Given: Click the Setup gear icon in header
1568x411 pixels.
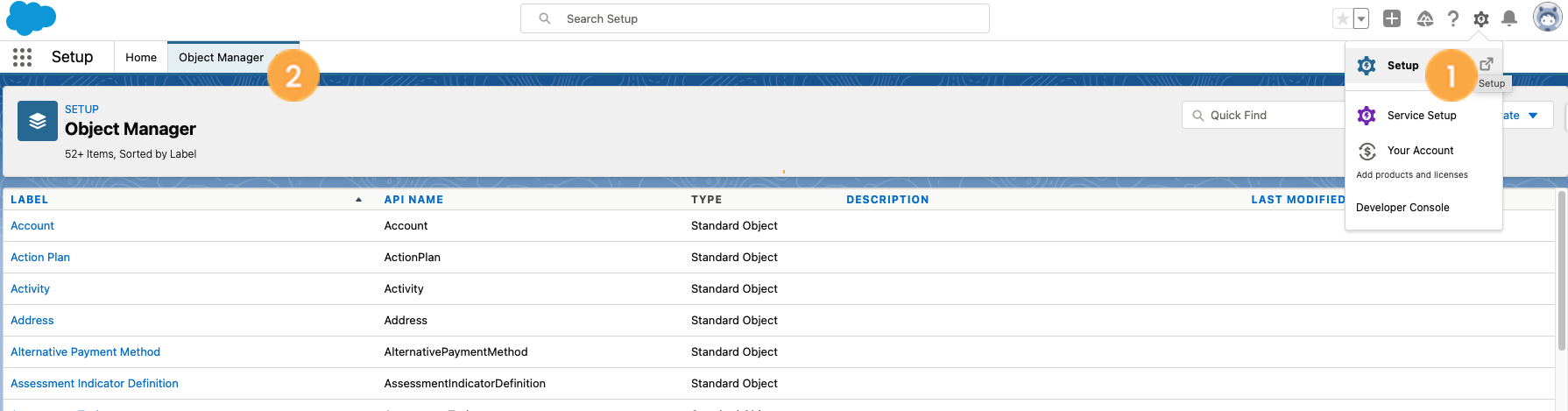Looking at the screenshot, I should [1481, 18].
